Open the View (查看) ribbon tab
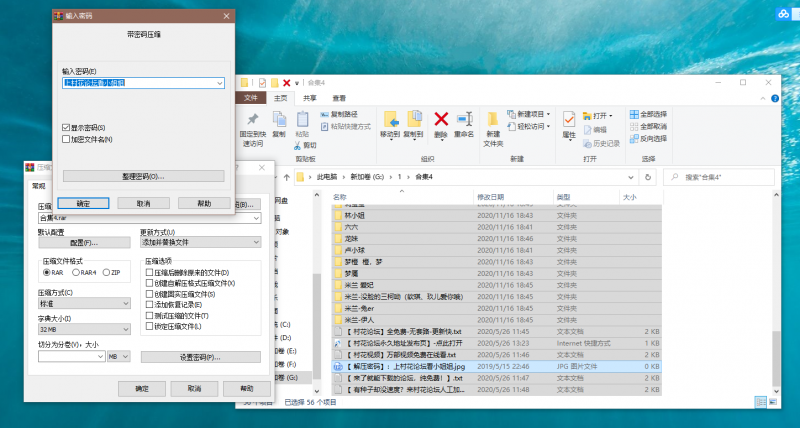Viewport: 800px width, 428px height. click(339, 98)
